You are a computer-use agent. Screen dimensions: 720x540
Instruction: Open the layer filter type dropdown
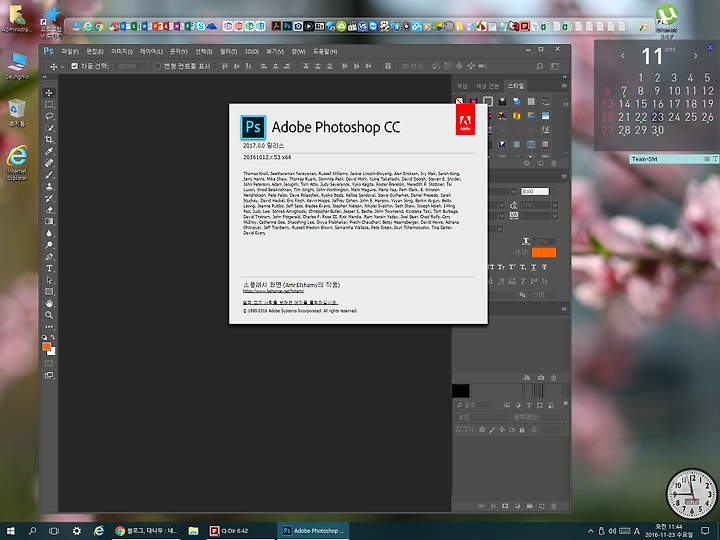(x=475, y=405)
